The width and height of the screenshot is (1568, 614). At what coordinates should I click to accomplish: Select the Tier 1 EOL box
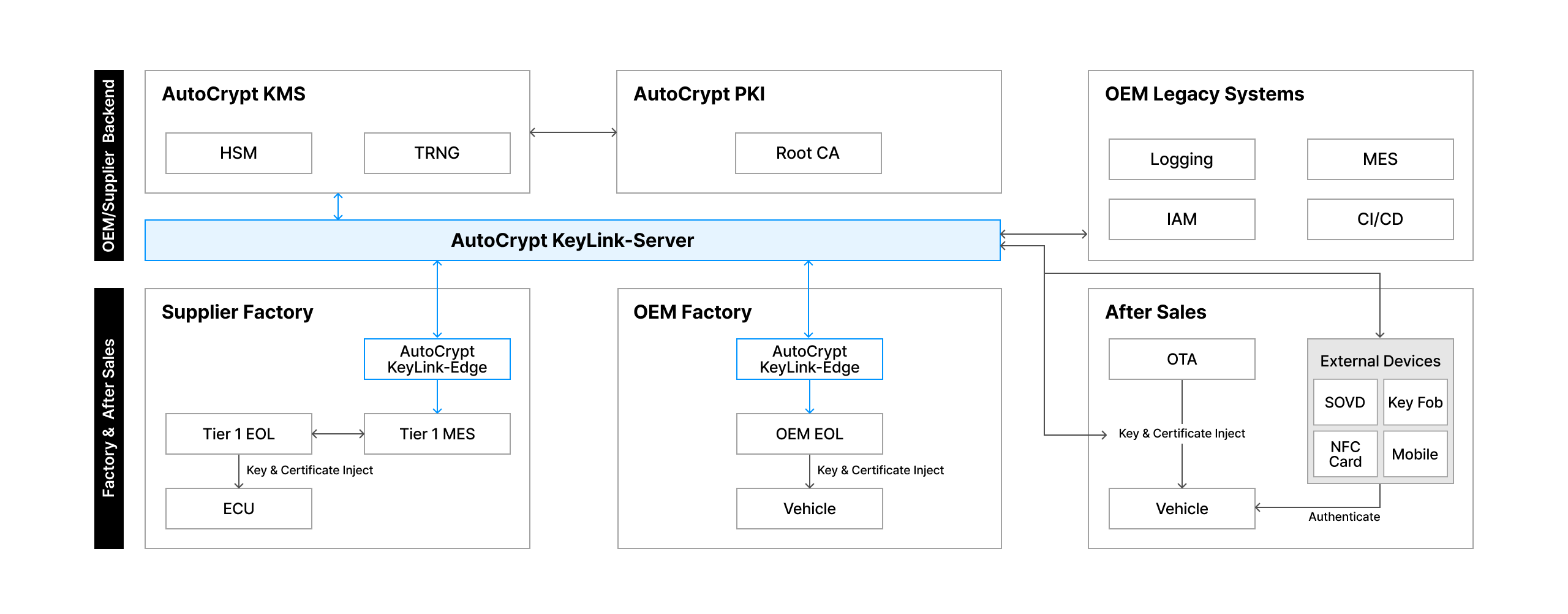238,434
